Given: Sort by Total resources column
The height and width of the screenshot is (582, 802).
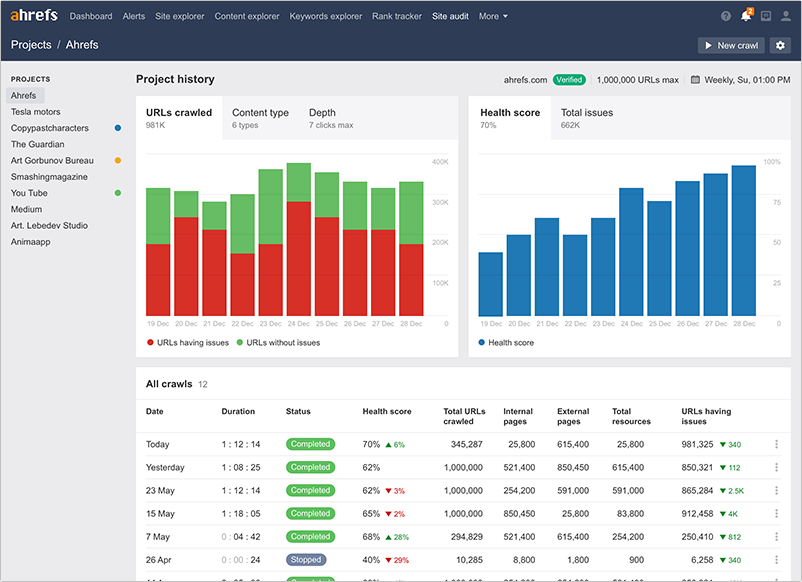Looking at the screenshot, I should (x=631, y=416).
